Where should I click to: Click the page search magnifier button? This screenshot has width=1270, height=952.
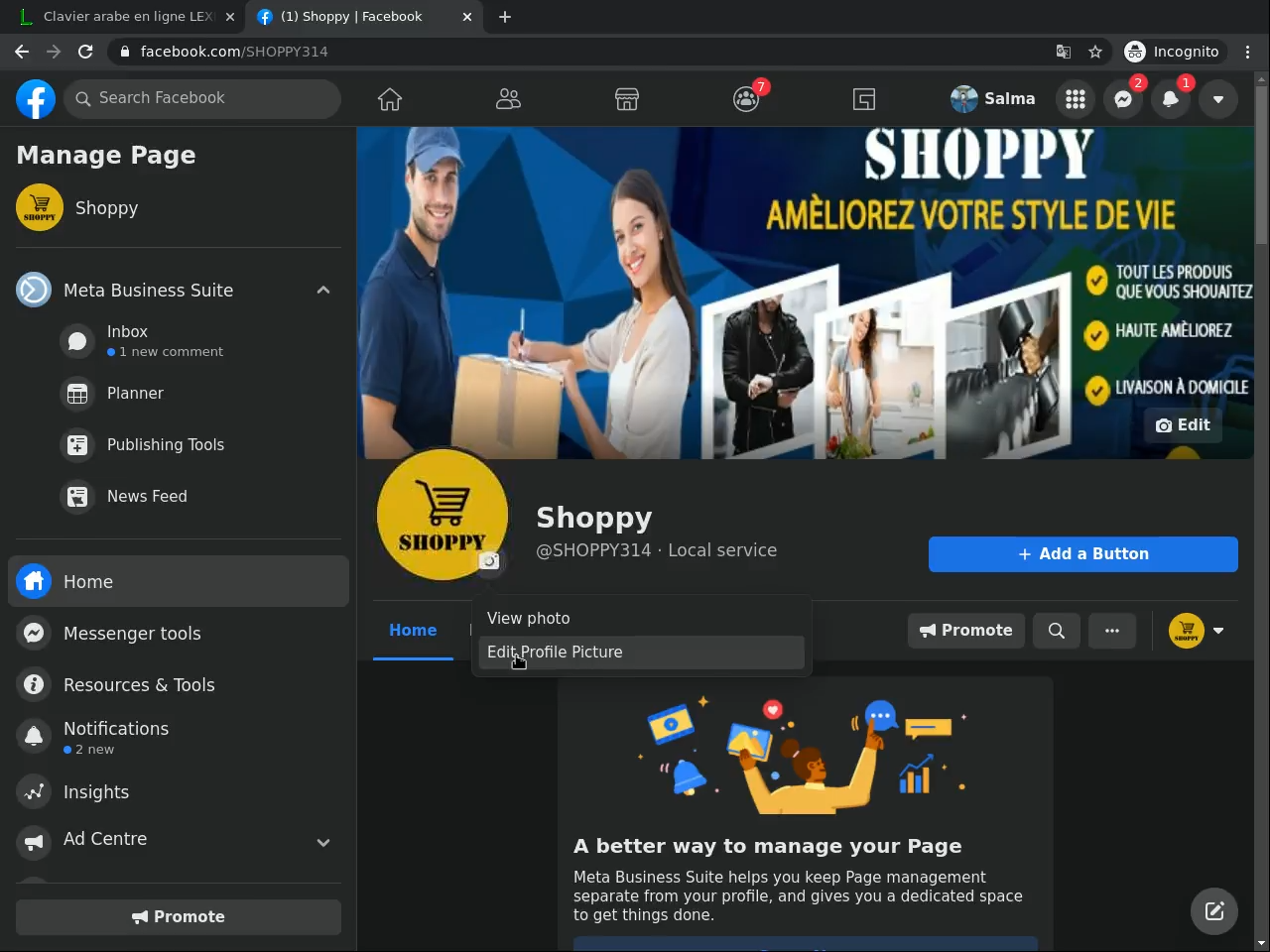coord(1057,631)
